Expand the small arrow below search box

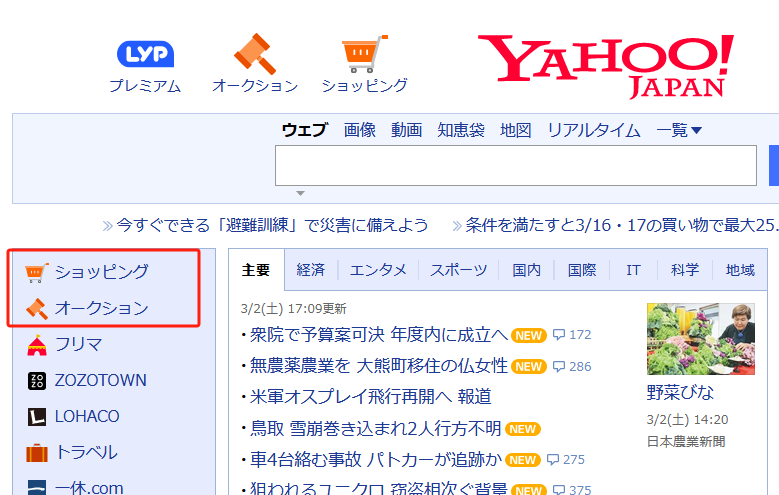tap(300, 193)
